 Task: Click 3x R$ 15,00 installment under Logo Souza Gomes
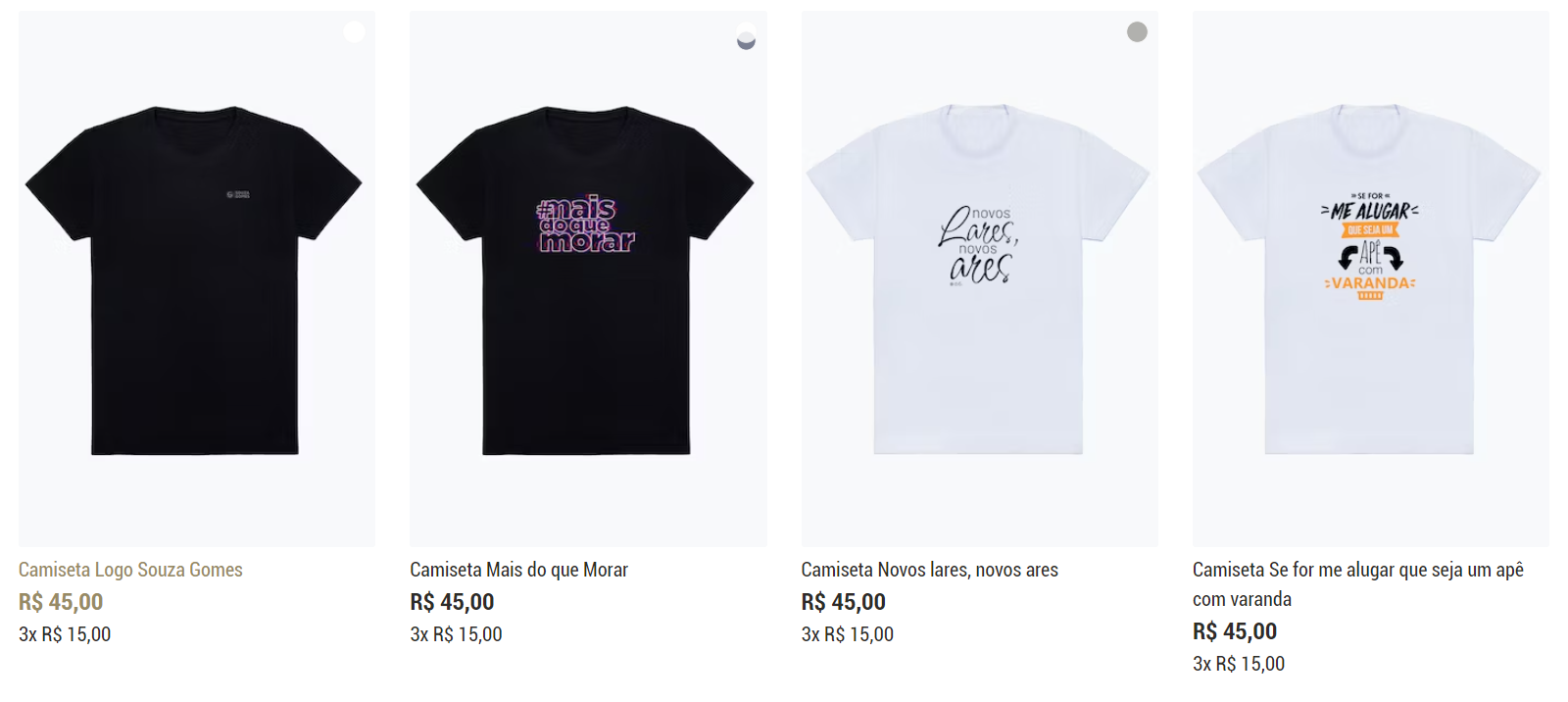coord(65,634)
